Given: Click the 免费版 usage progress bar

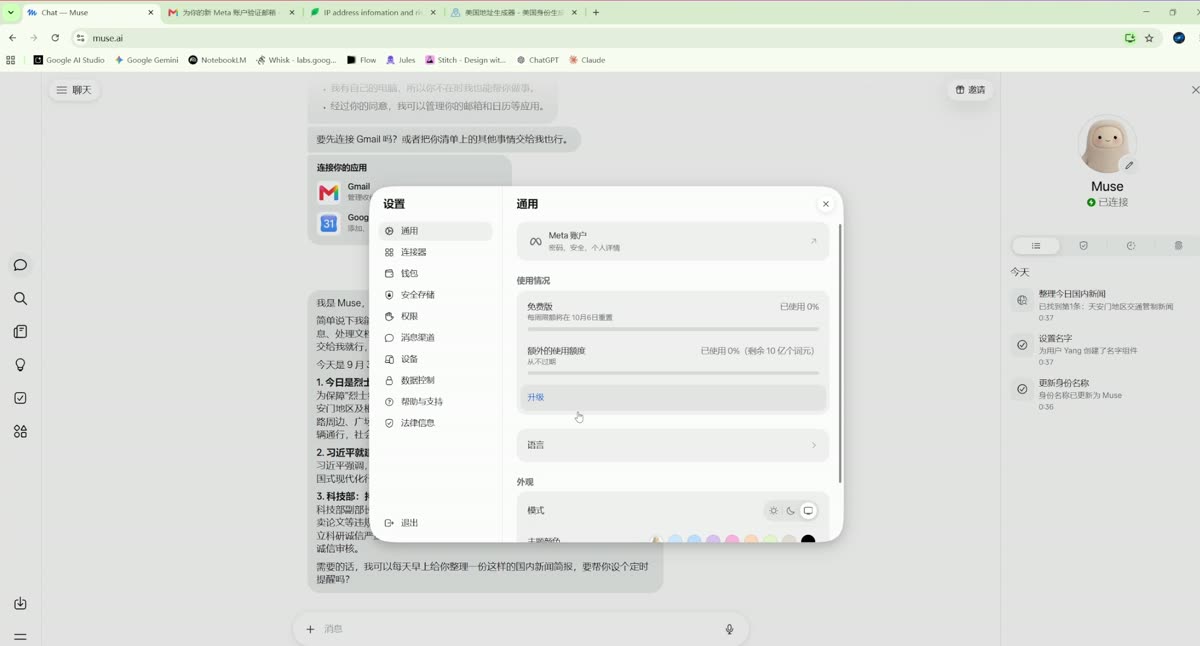Looking at the screenshot, I should tap(673, 329).
